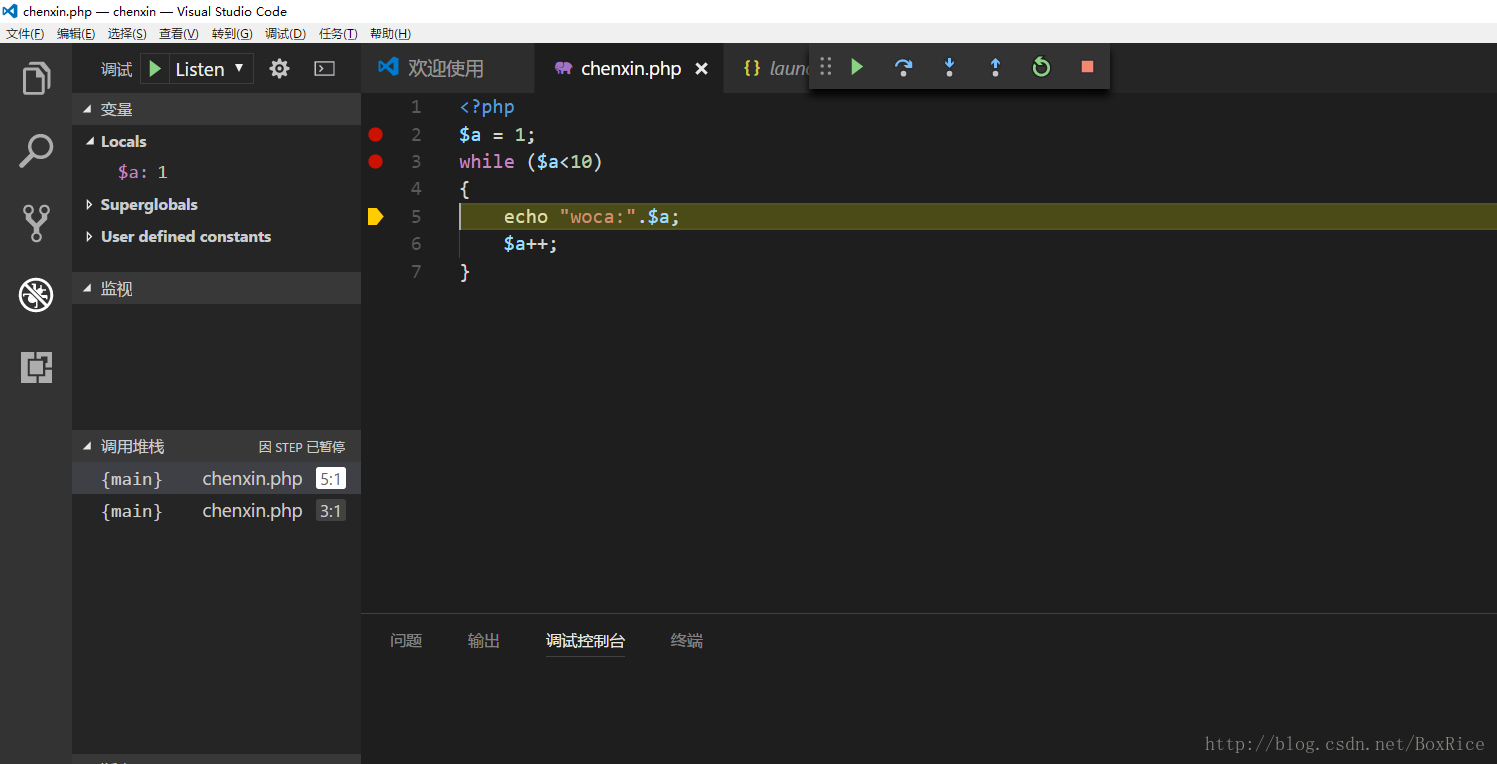Open the 帮助(H) menu
The width and height of the screenshot is (1497, 764).
pos(390,34)
